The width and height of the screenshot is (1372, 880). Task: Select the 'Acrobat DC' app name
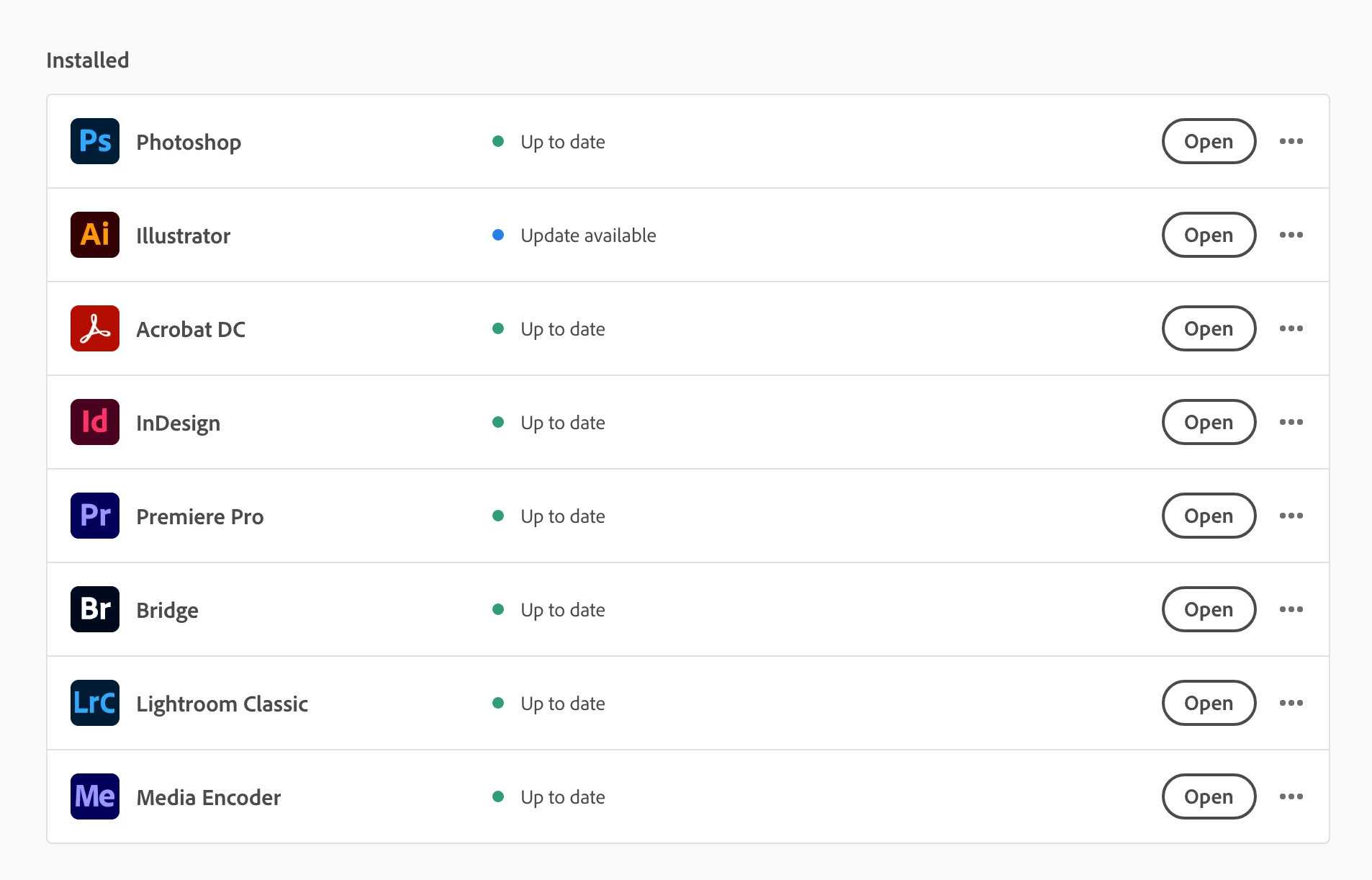point(191,329)
